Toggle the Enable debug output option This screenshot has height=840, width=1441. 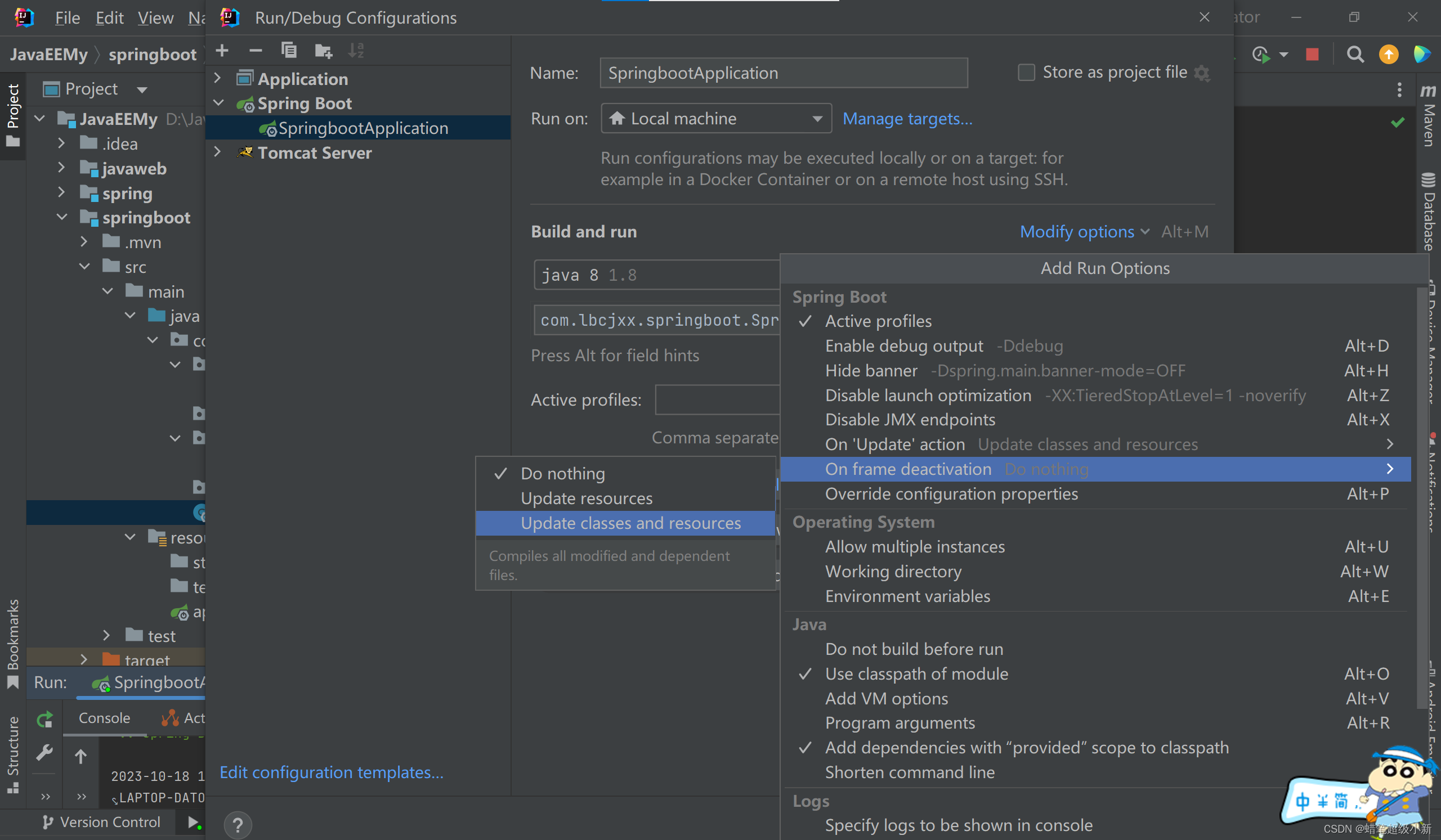(903, 345)
